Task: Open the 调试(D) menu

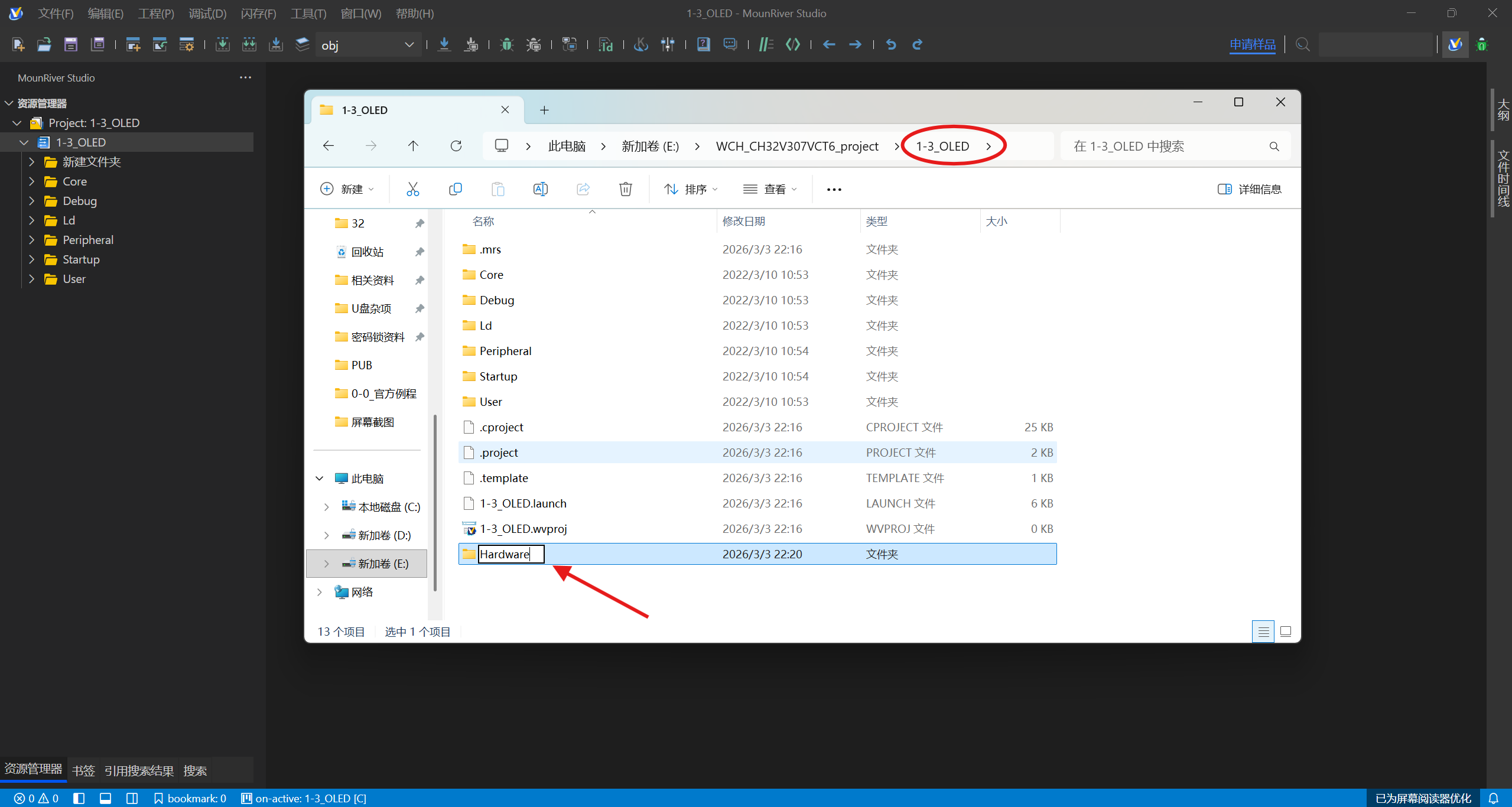Action: (x=207, y=13)
